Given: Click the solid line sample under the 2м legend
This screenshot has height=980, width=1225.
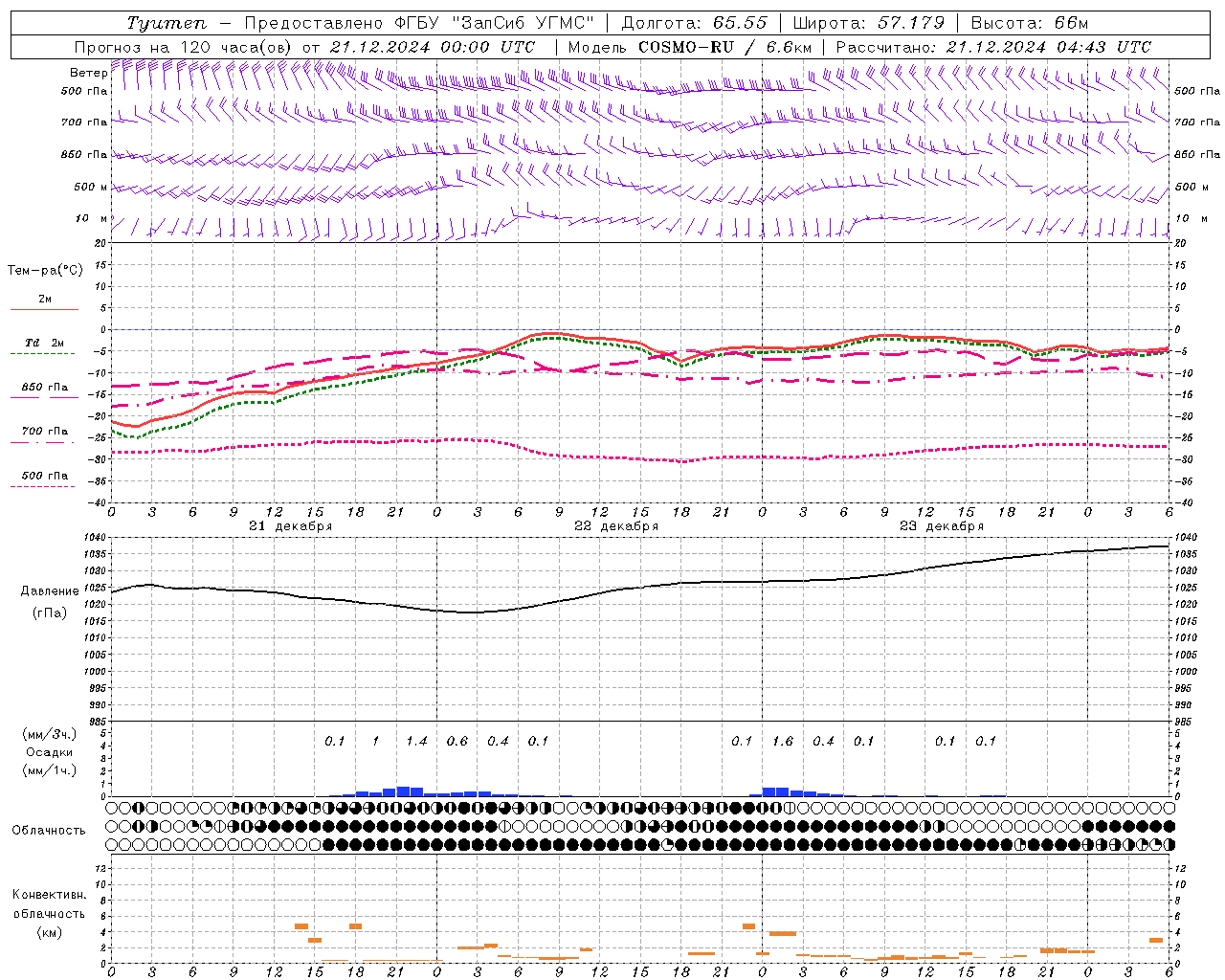Looking at the screenshot, I should click(44, 310).
